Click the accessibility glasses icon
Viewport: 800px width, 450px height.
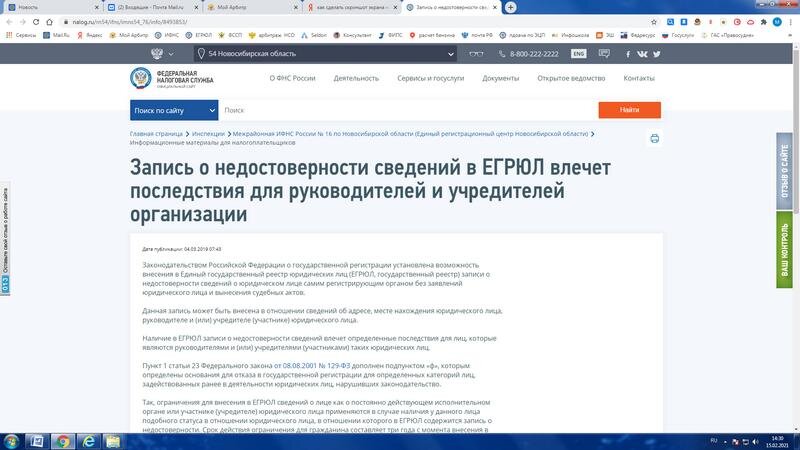pyautogui.click(x=476, y=54)
